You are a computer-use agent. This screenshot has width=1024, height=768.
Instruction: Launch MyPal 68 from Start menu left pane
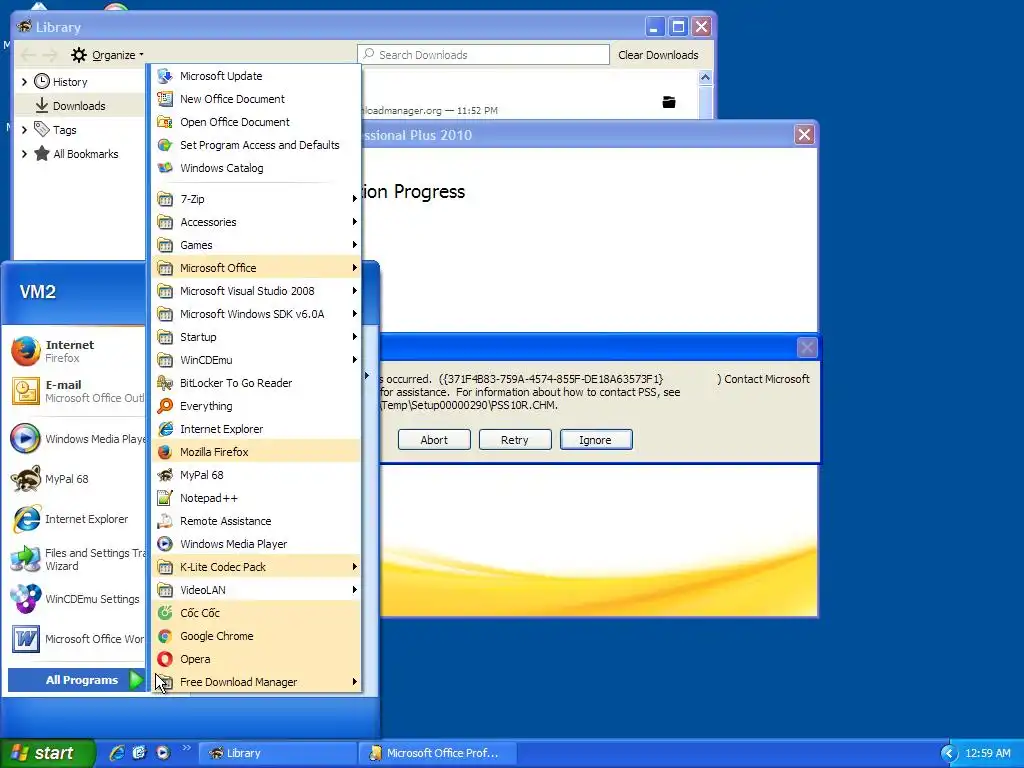[77, 479]
